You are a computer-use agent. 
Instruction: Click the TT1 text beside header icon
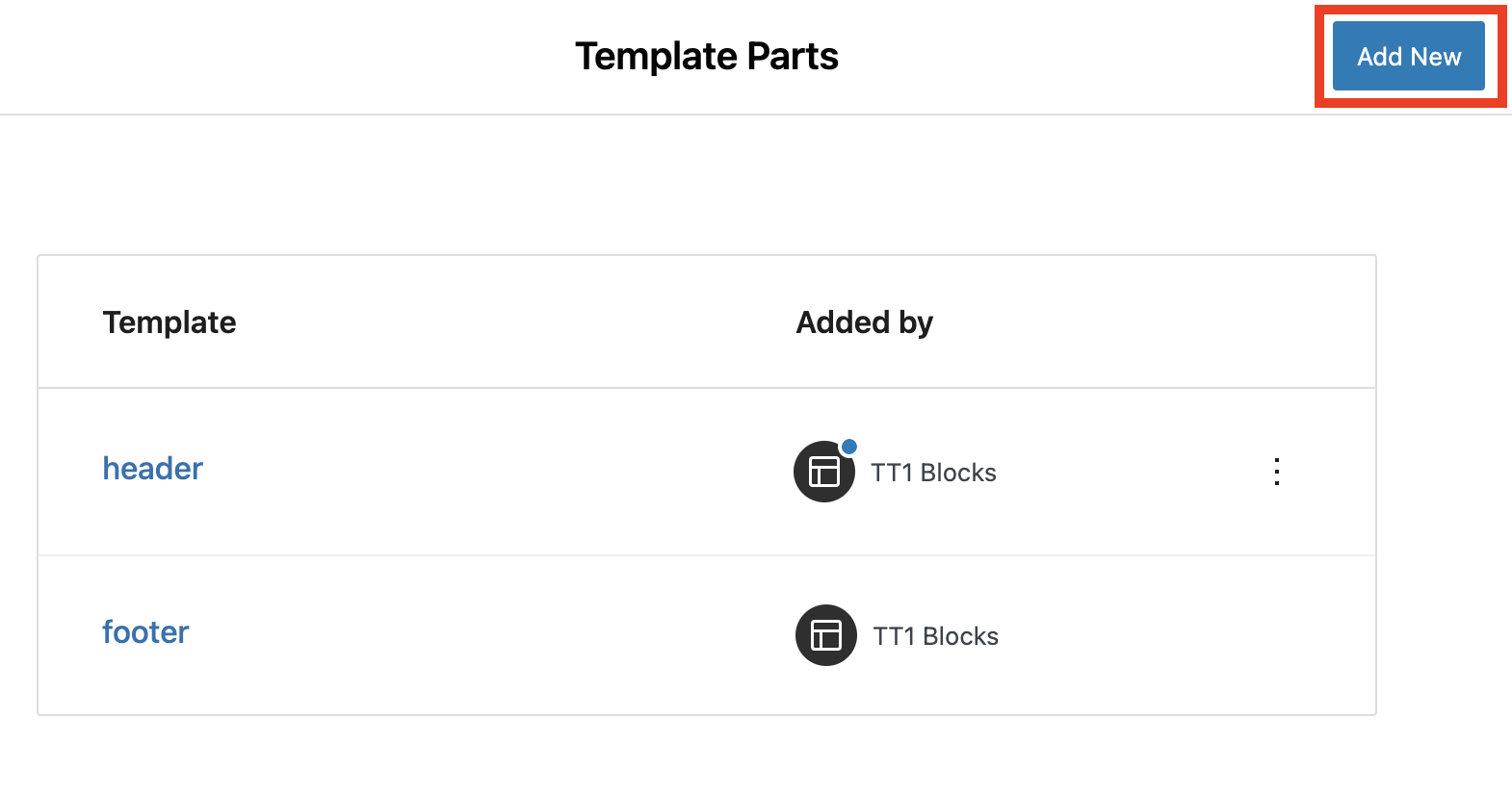pos(891,473)
